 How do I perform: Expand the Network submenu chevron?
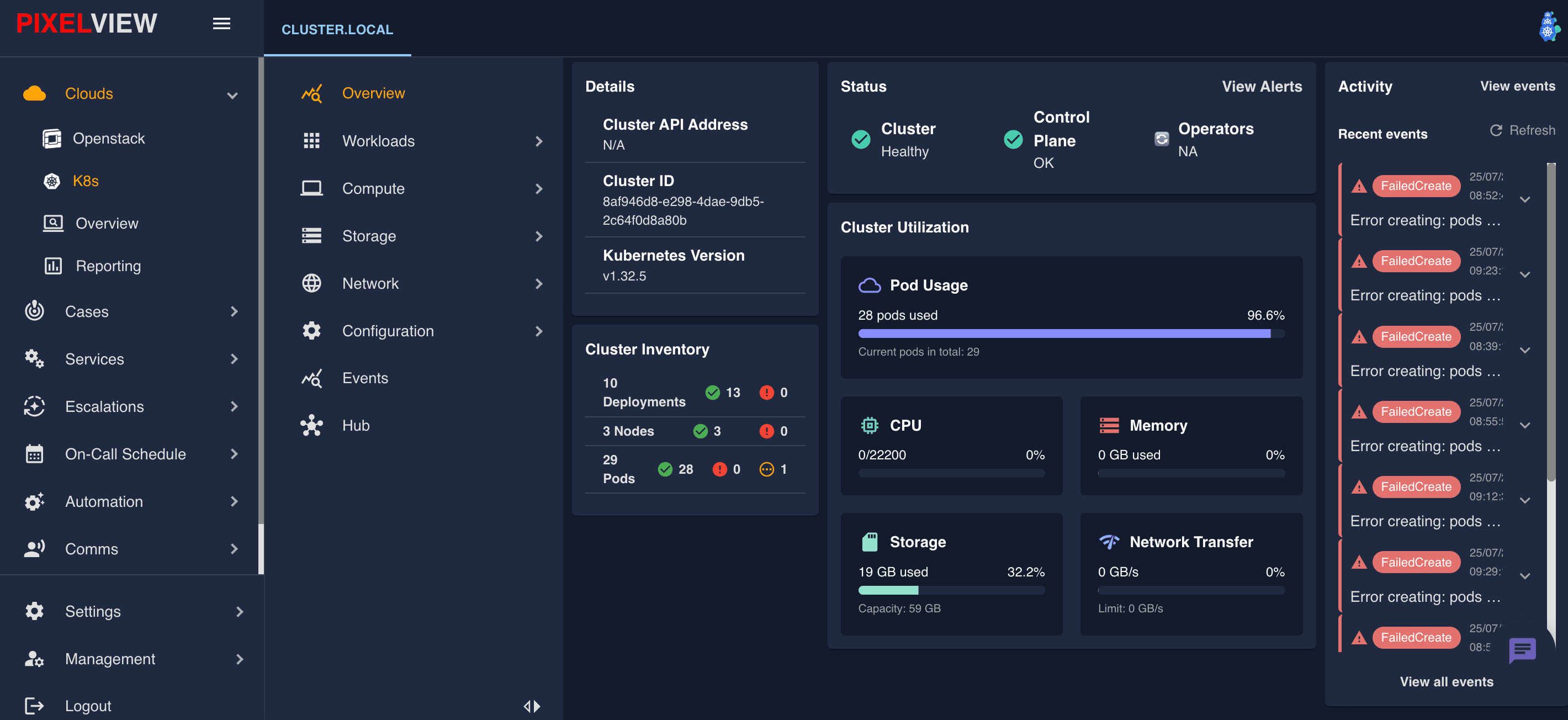(x=539, y=284)
